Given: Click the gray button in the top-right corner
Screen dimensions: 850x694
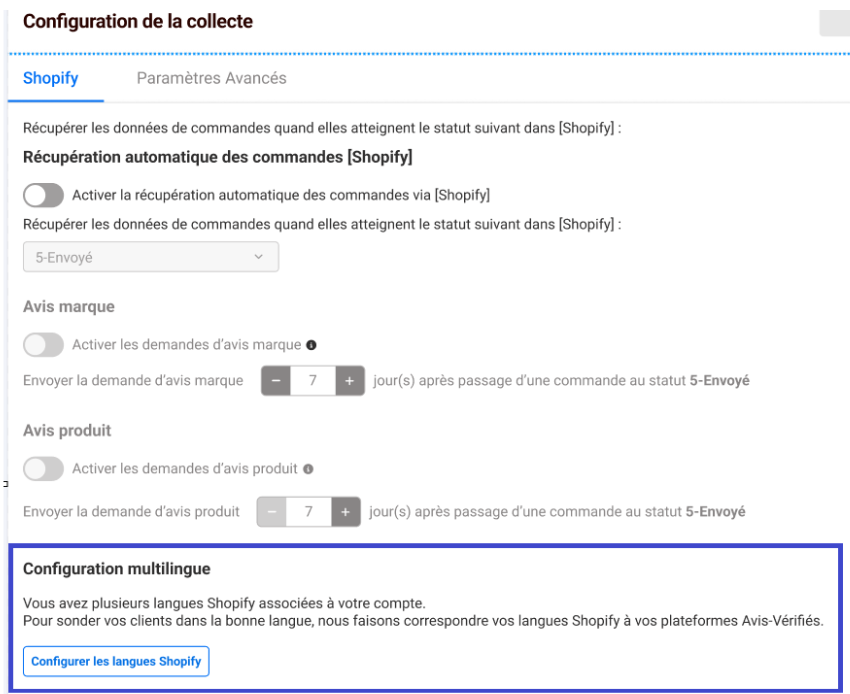Looking at the screenshot, I should click(x=833, y=22).
